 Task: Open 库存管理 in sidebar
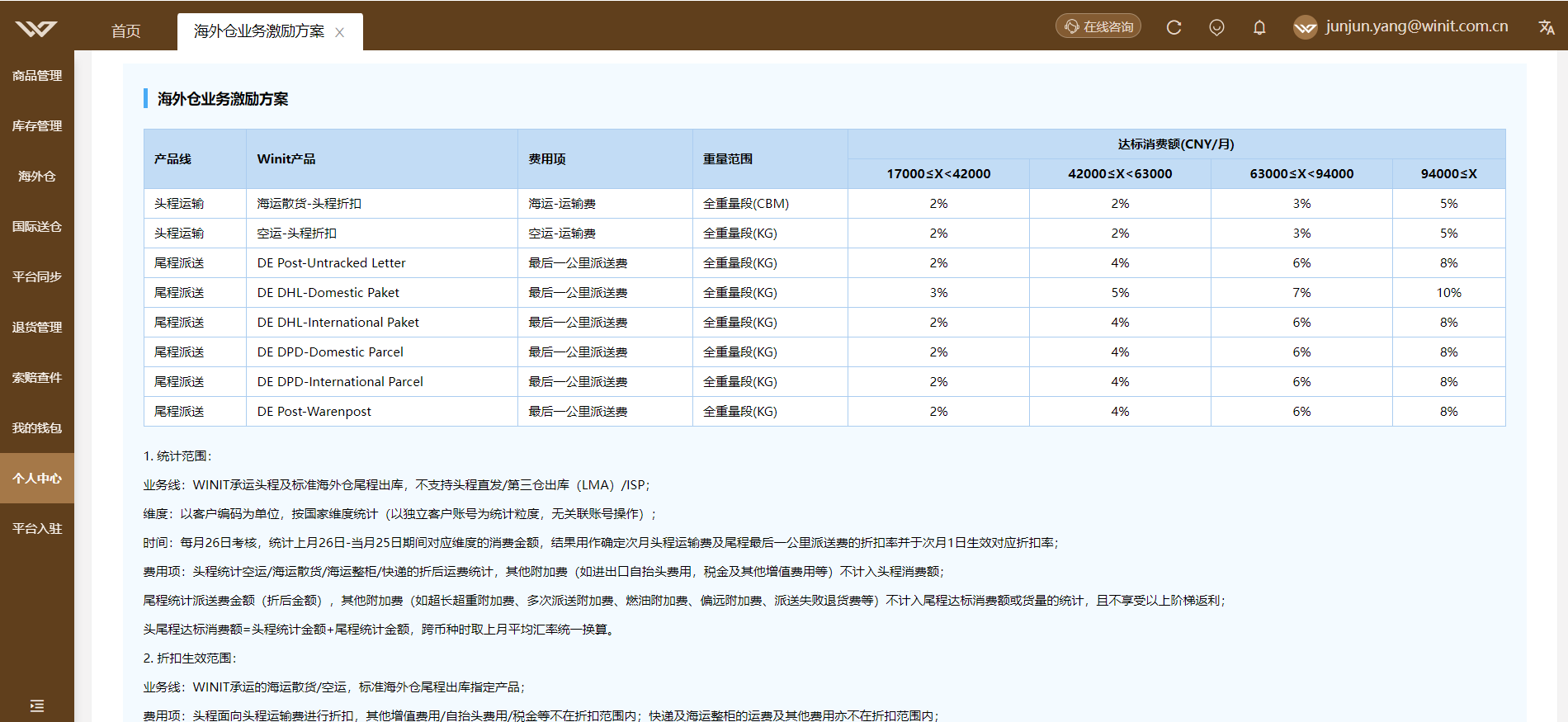[x=37, y=126]
